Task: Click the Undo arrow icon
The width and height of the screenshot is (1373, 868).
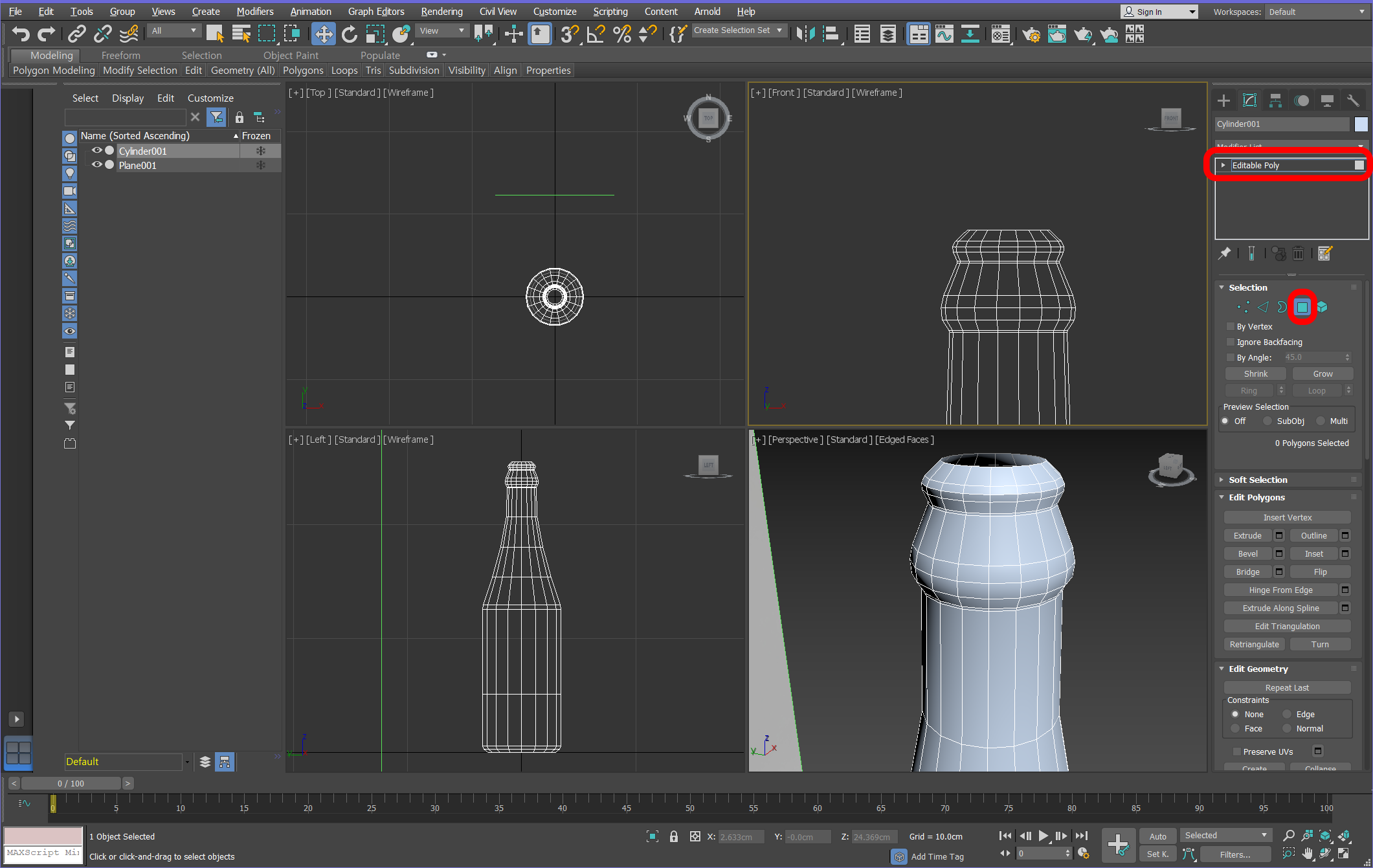Action: point(20,34)
